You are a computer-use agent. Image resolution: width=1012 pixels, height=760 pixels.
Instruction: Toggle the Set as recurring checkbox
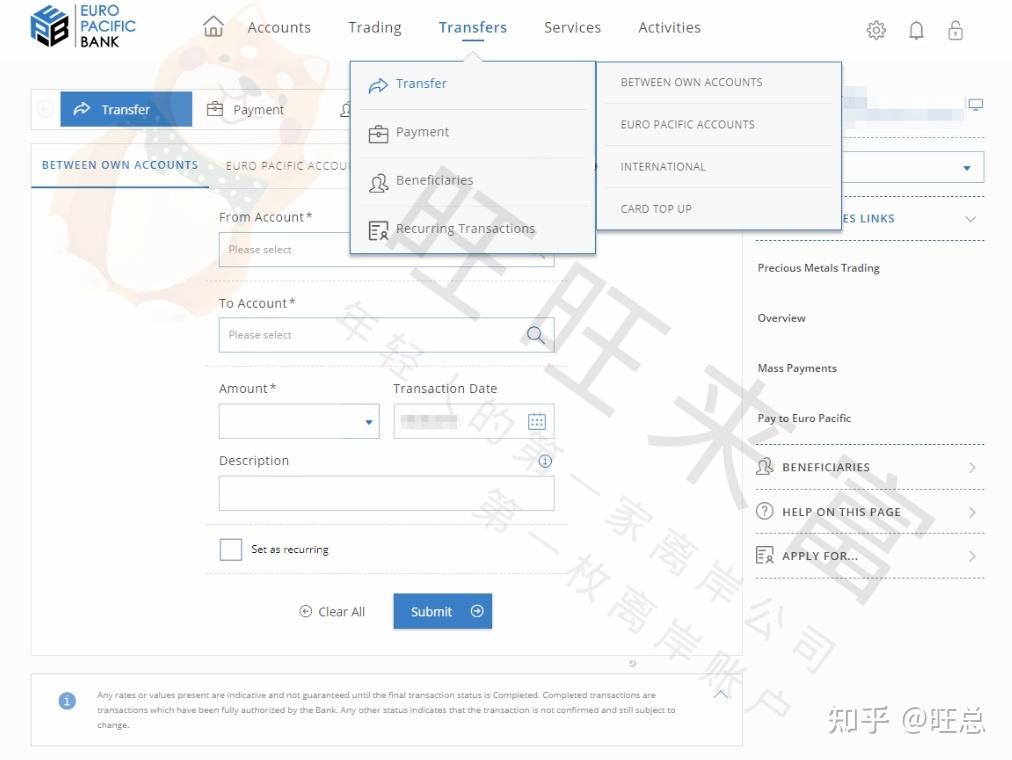(230, 549)
